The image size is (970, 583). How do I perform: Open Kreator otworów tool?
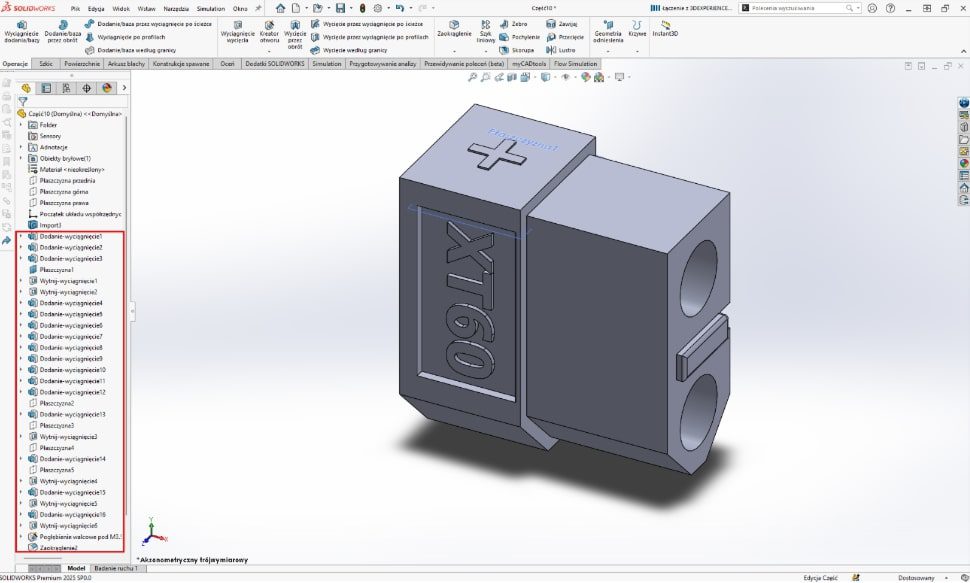click(269, 32)
